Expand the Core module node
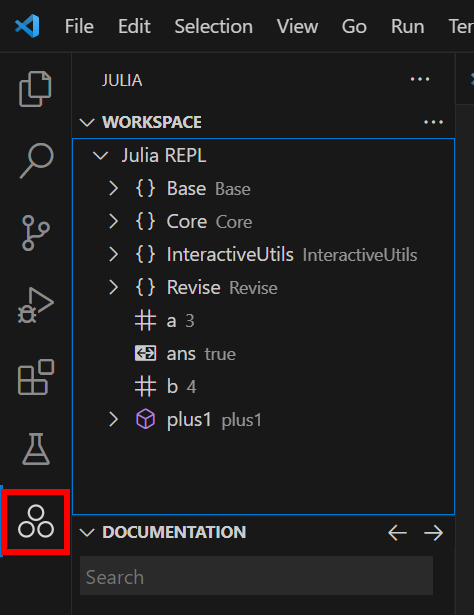This screenshot has height=615, width=474. (x=114, y=222)
